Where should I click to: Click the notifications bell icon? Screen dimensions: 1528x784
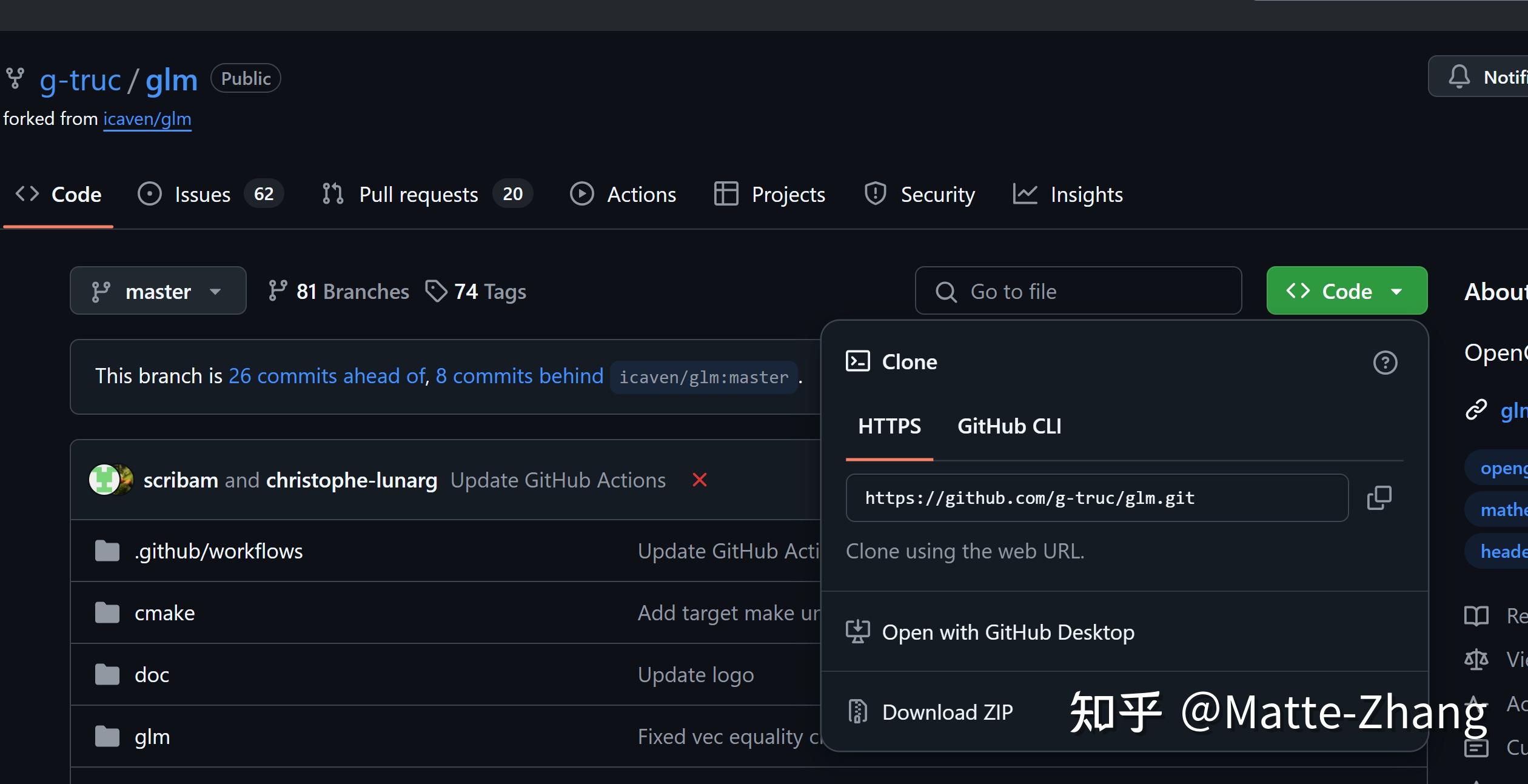[1460, 76]
